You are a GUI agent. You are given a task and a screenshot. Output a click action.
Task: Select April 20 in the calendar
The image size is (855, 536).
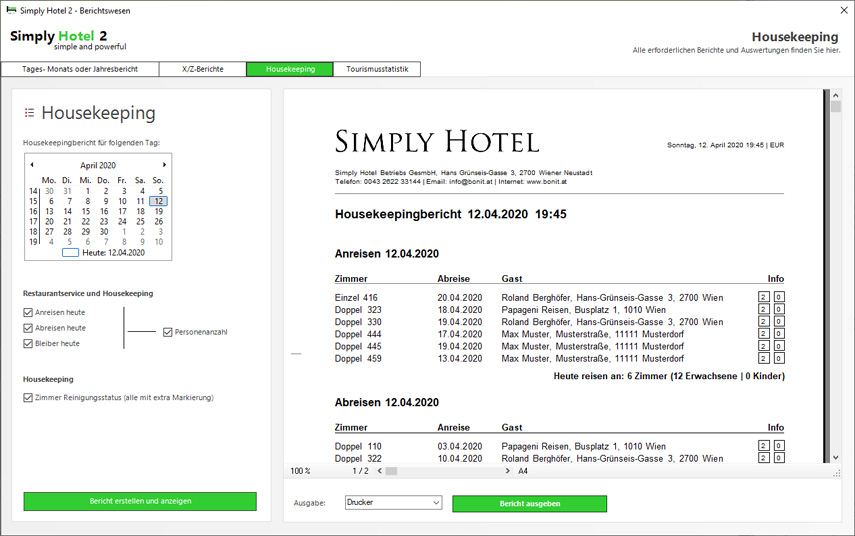click(x=49, y=221)
